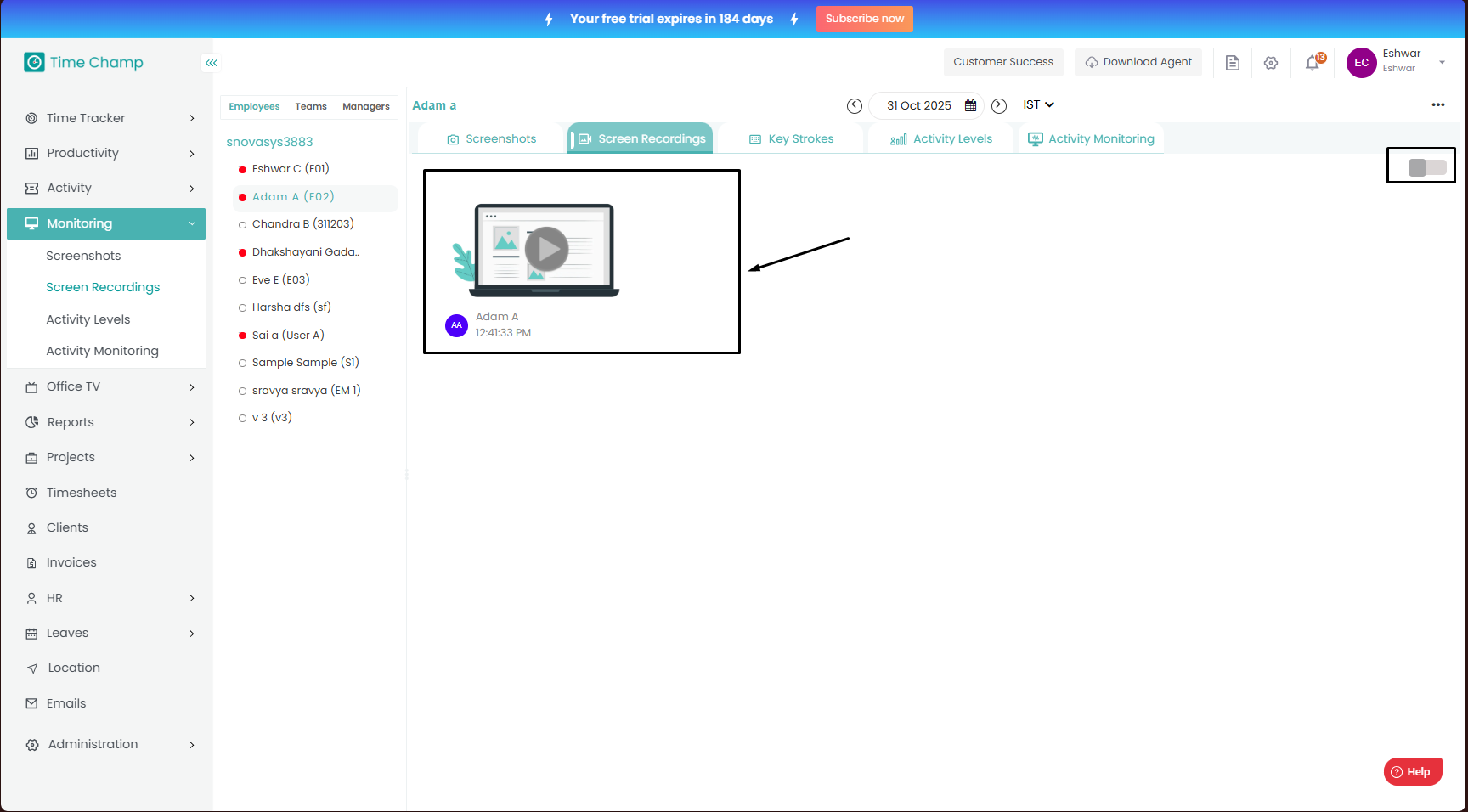Click the Projects briefcase icon
The height and width of the screenshot is (812, 1468).
click(31, 458)
